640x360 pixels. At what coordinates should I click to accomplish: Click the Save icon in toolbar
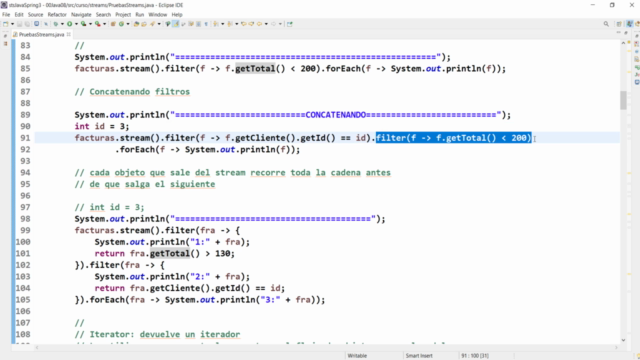click(x=19, y=24)
